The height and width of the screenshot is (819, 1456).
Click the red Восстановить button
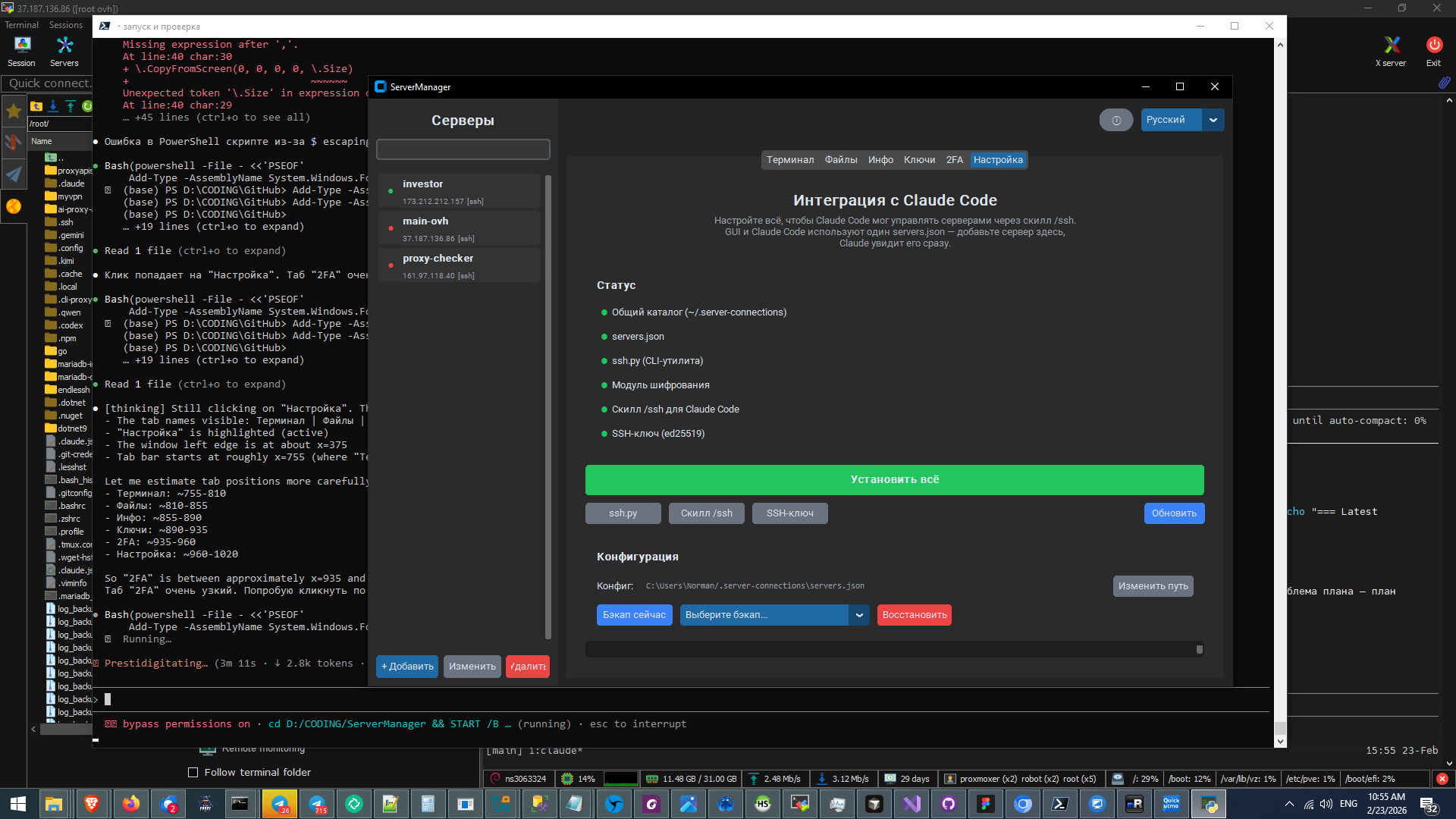point(914,615)
